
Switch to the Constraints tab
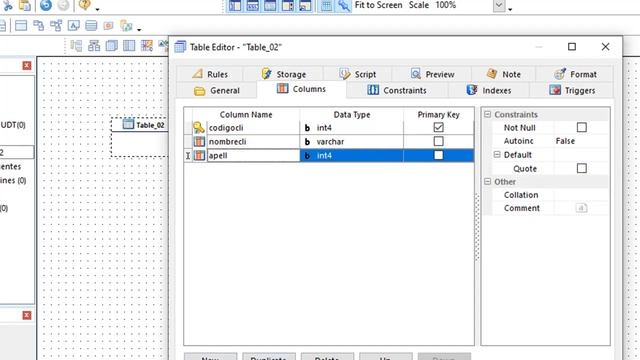point(397,90)
